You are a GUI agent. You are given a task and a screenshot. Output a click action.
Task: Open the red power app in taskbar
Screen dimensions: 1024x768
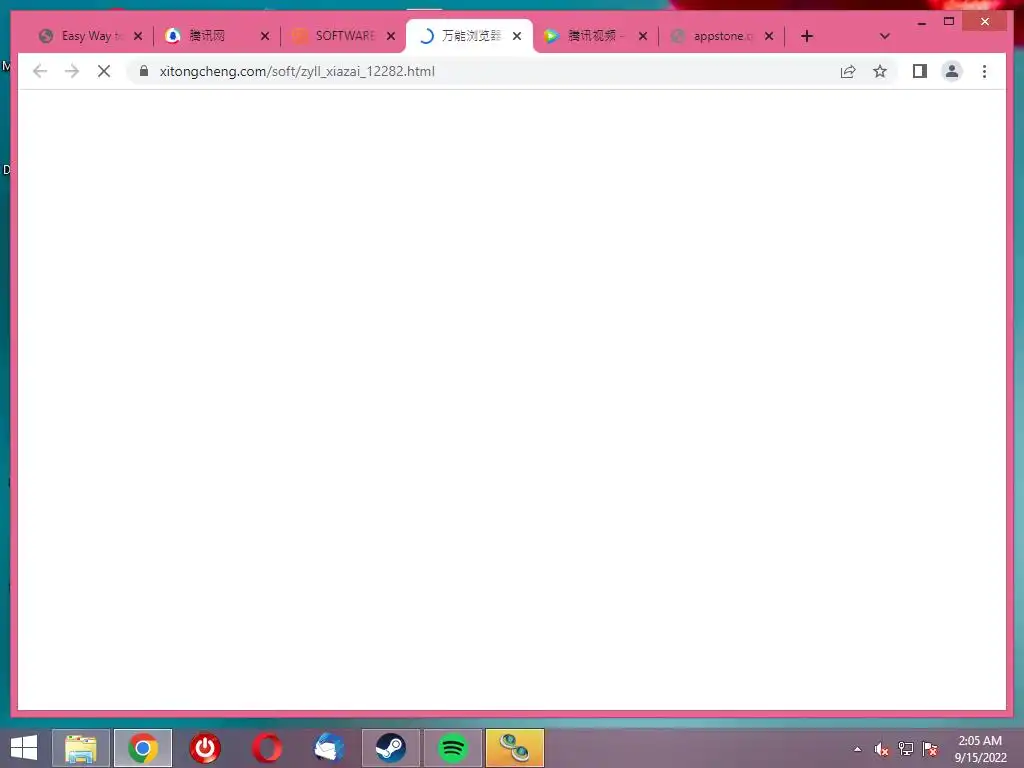click(x=204, y=748)
